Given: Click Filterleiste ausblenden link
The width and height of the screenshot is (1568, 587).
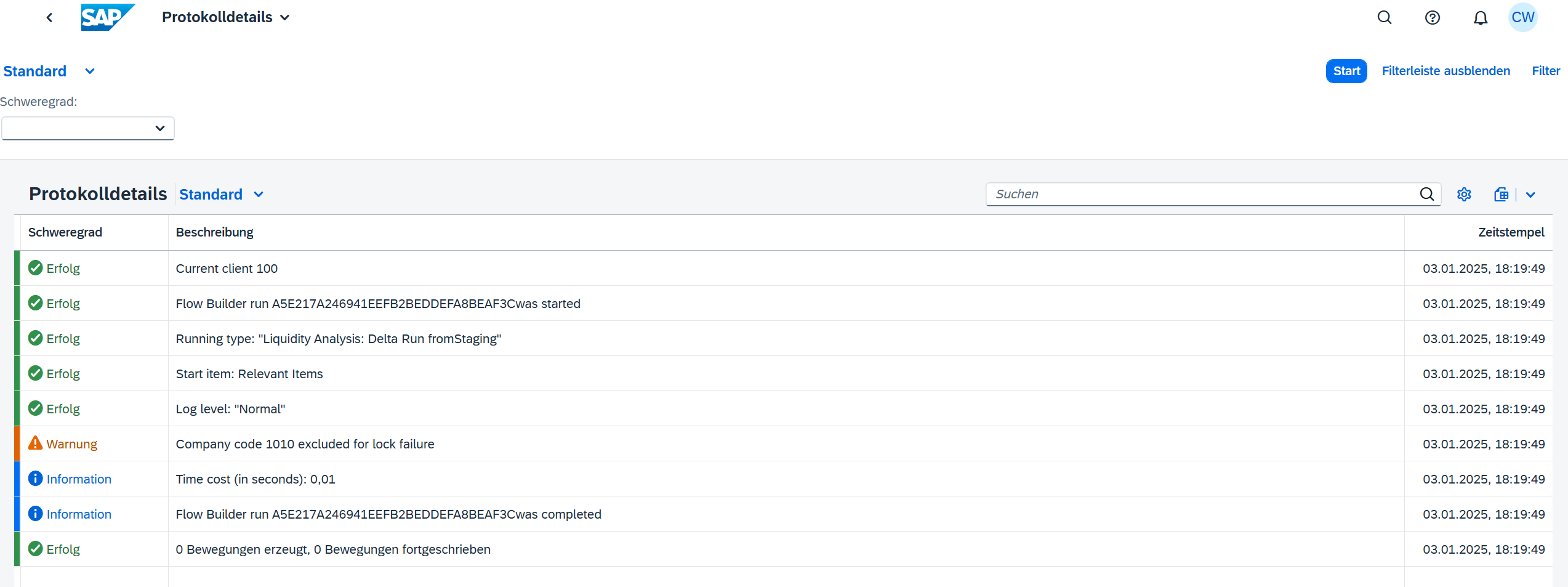Looking at the screenshot, I should pos(1445,71).
